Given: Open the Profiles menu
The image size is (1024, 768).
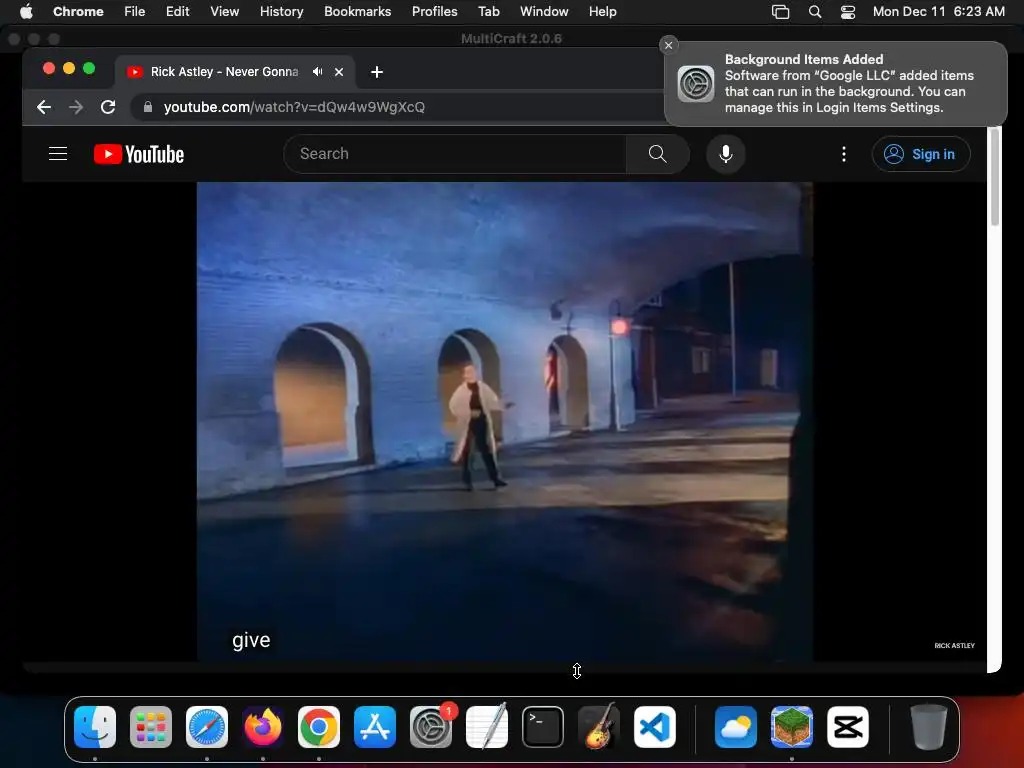Looking at the screenshot, I should coord(434,11).
